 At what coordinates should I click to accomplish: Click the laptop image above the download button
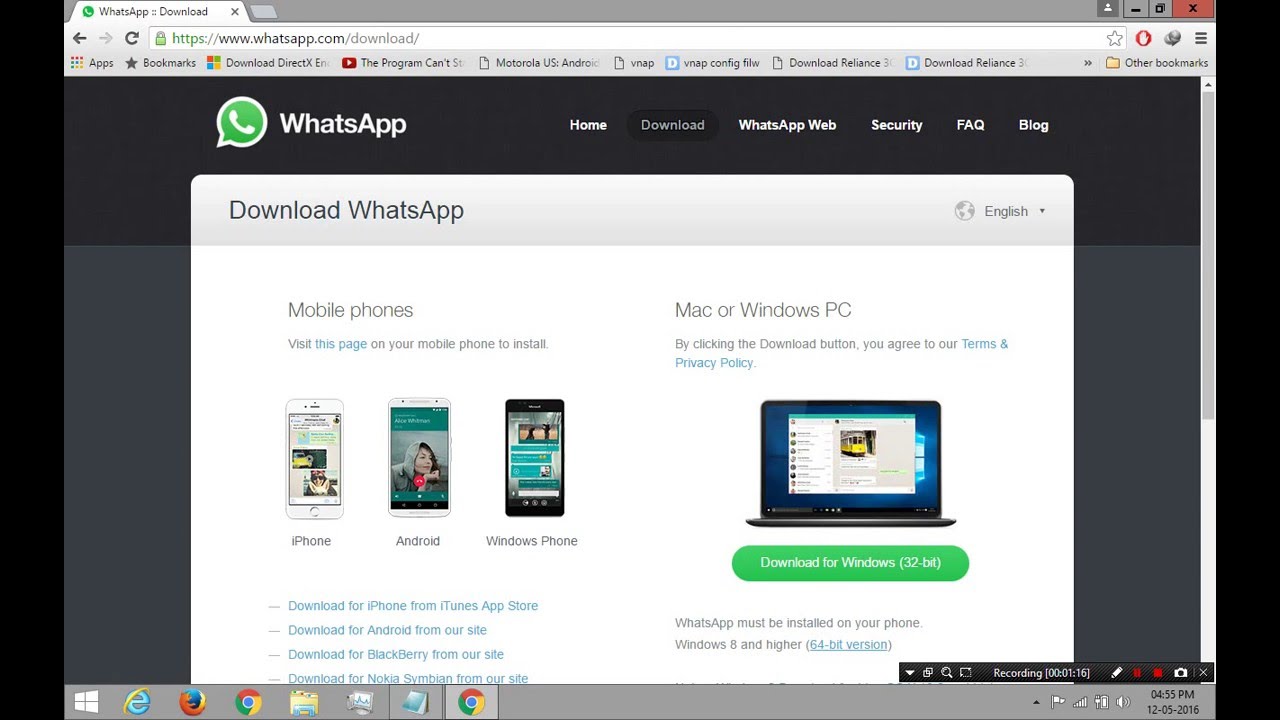click(851, 463)
